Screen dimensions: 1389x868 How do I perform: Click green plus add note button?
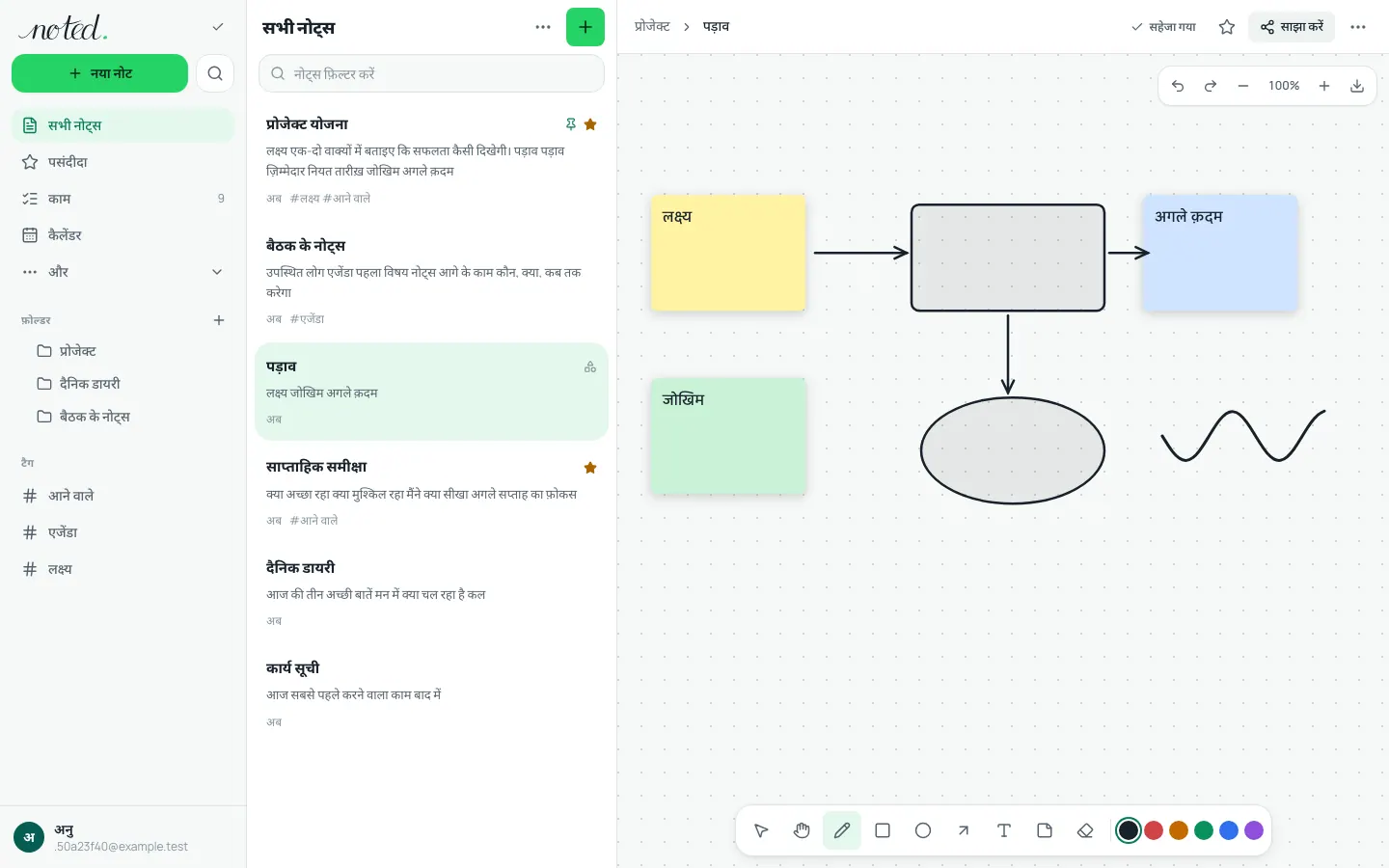(586, 27)
